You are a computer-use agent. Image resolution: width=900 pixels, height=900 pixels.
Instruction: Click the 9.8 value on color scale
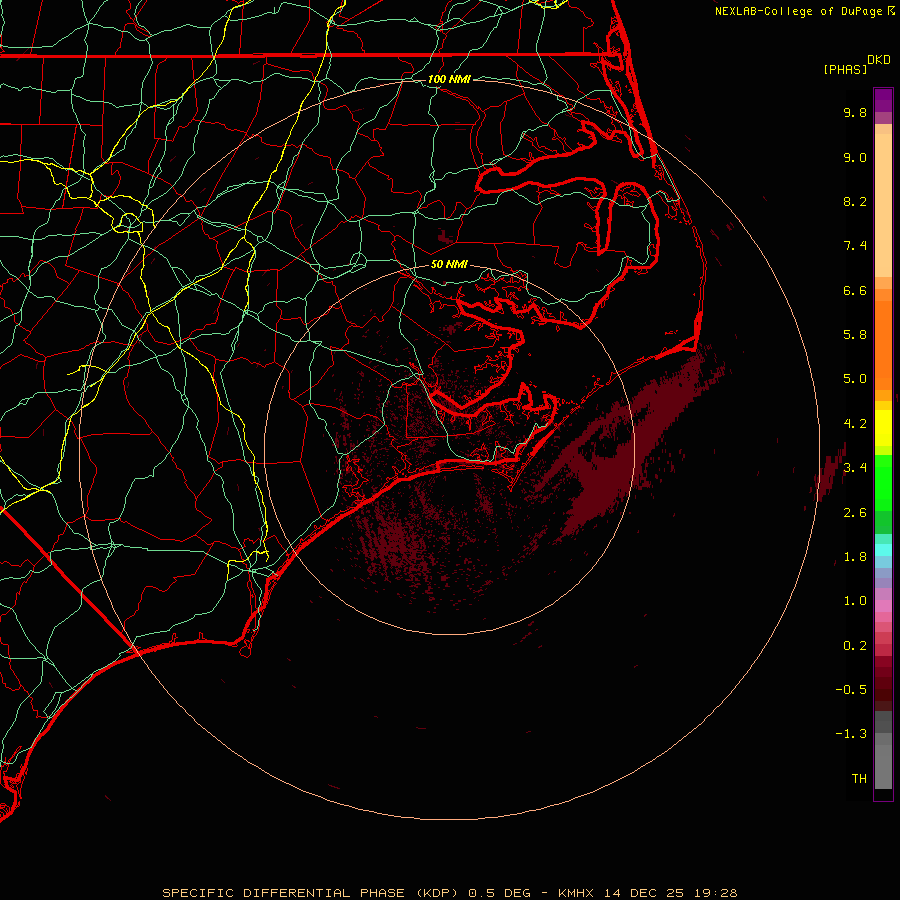click(x=855, y=112)
